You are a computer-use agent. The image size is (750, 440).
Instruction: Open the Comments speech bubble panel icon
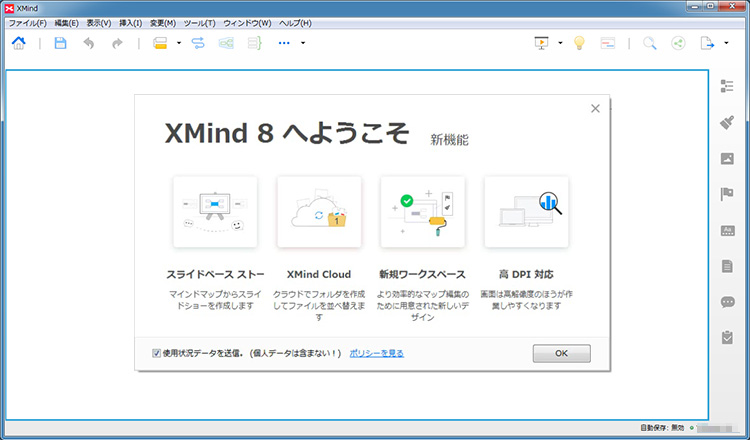tap(727, 302)
